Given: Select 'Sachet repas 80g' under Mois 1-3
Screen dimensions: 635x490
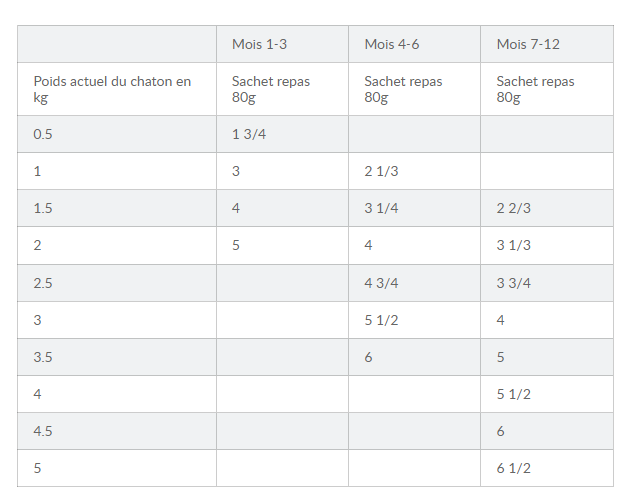Looking at the screenshot, I should click(271, 89).
